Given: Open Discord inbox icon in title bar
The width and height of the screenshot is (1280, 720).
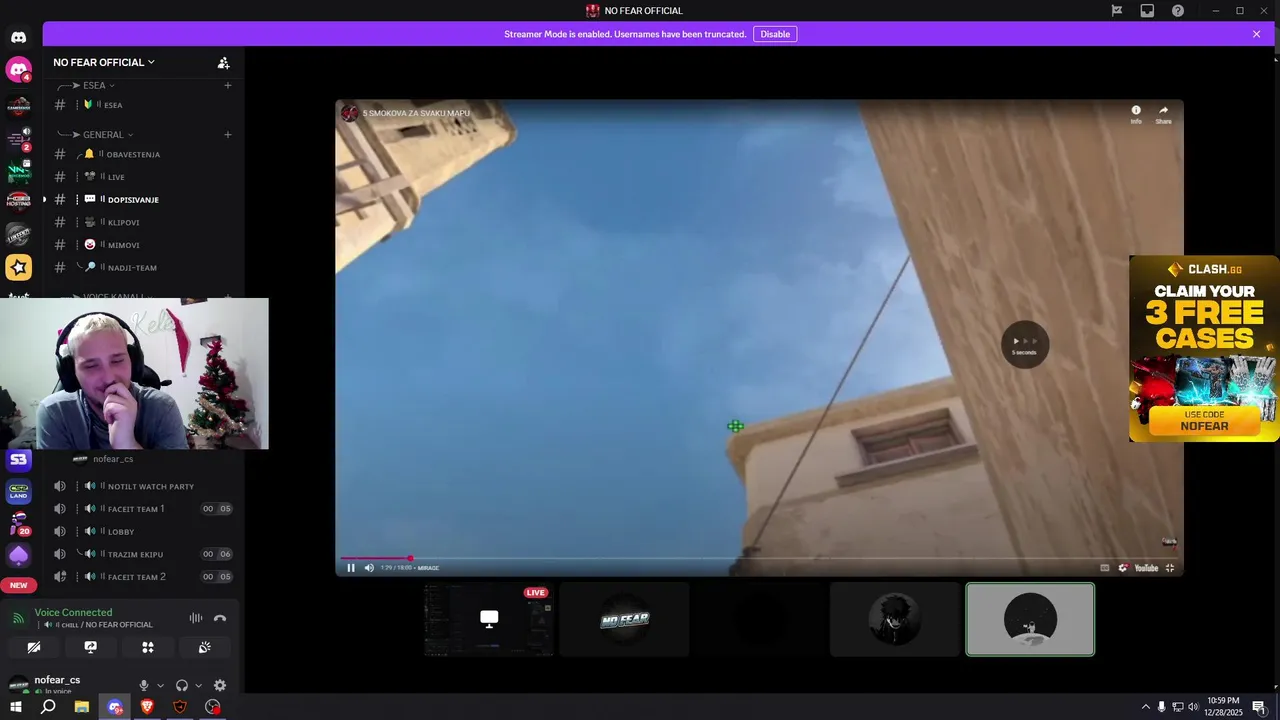Looking at the screenshot, I should 1147,11.
